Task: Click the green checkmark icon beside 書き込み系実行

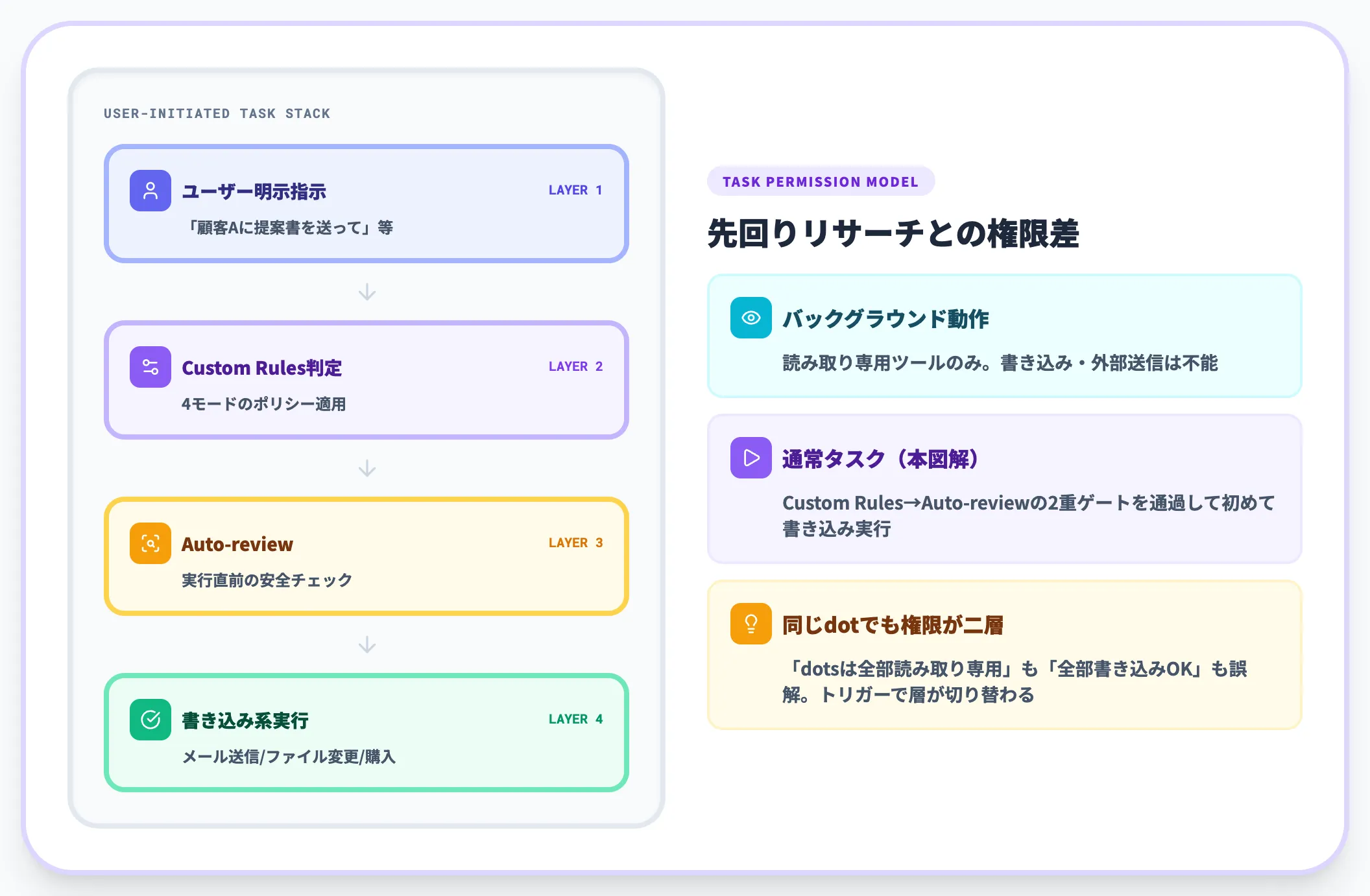Action: tap(150, 720)
